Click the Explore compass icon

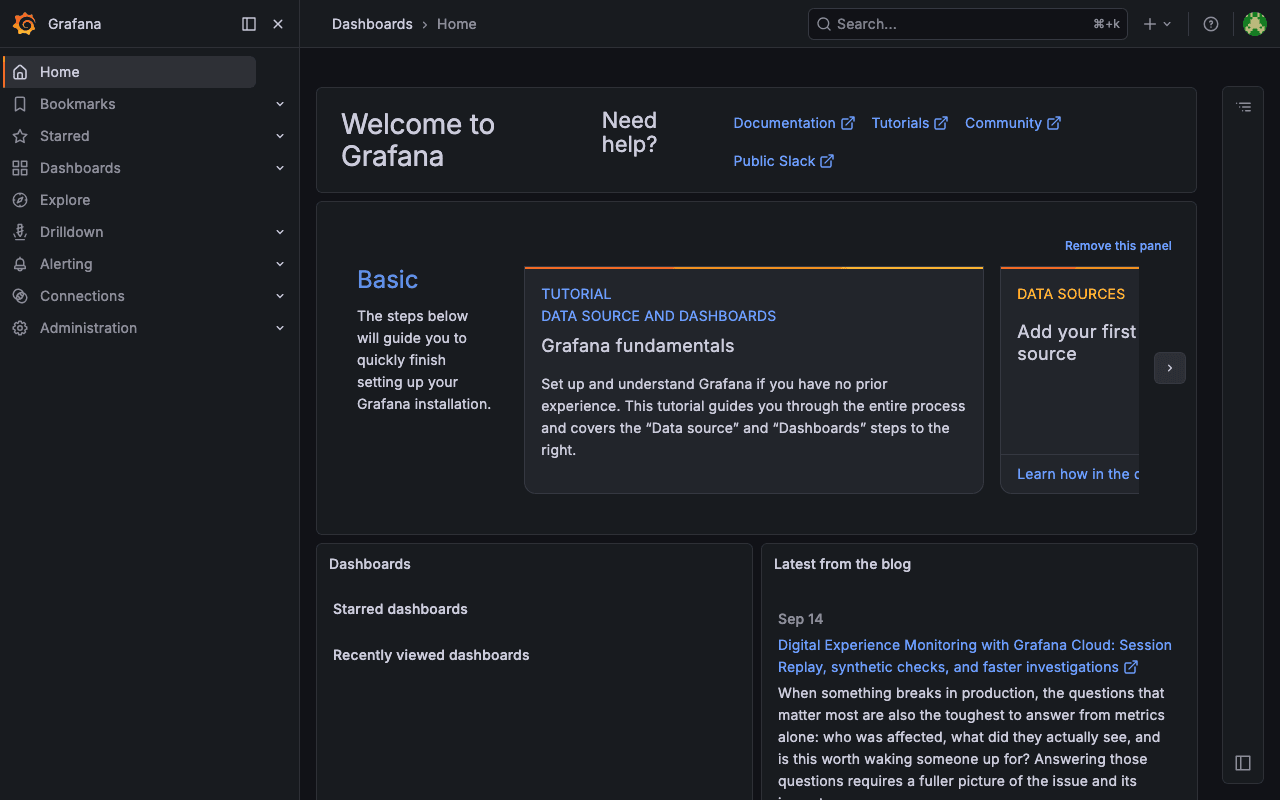20,200
